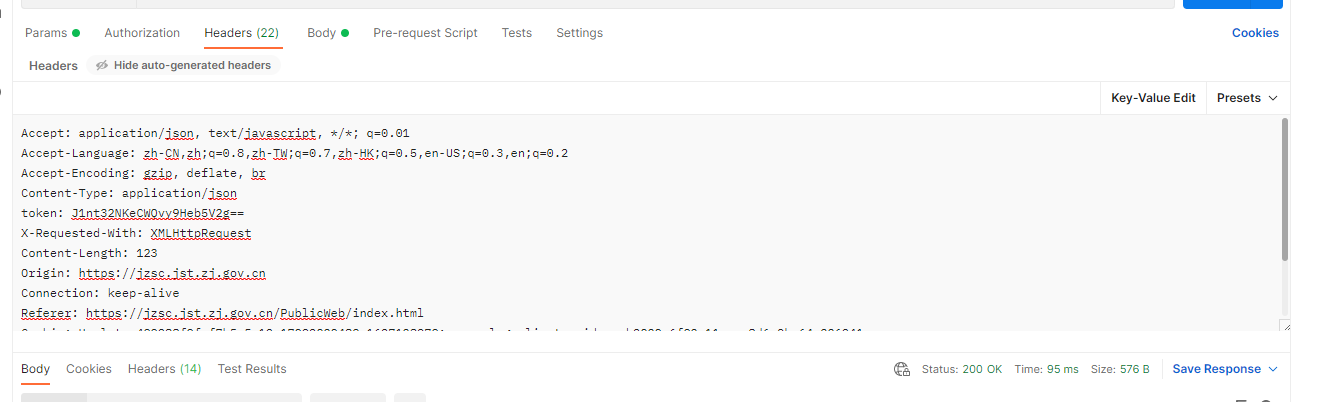The height and width of the screenshot is (402, 1318).
Task: Open the Presets dropdown
Action: pos(1247,98)
